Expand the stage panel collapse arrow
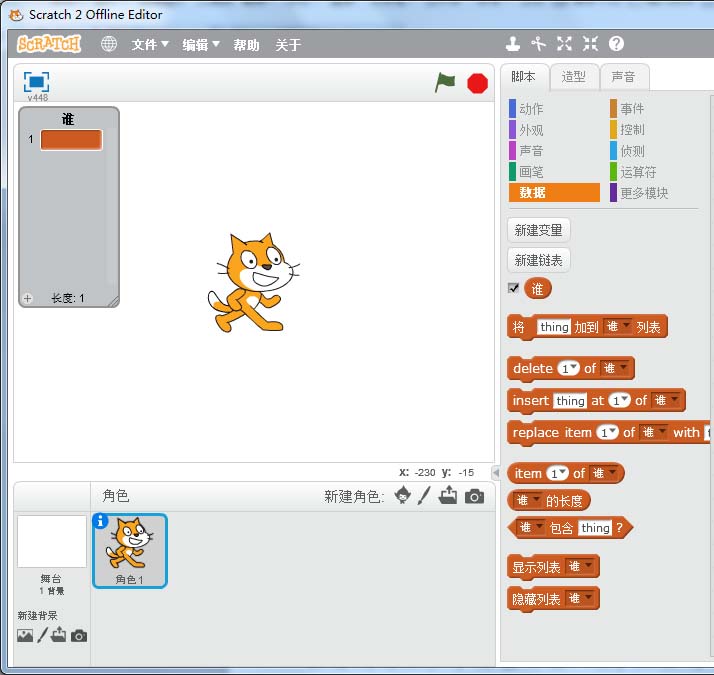 tap(495, 472)
